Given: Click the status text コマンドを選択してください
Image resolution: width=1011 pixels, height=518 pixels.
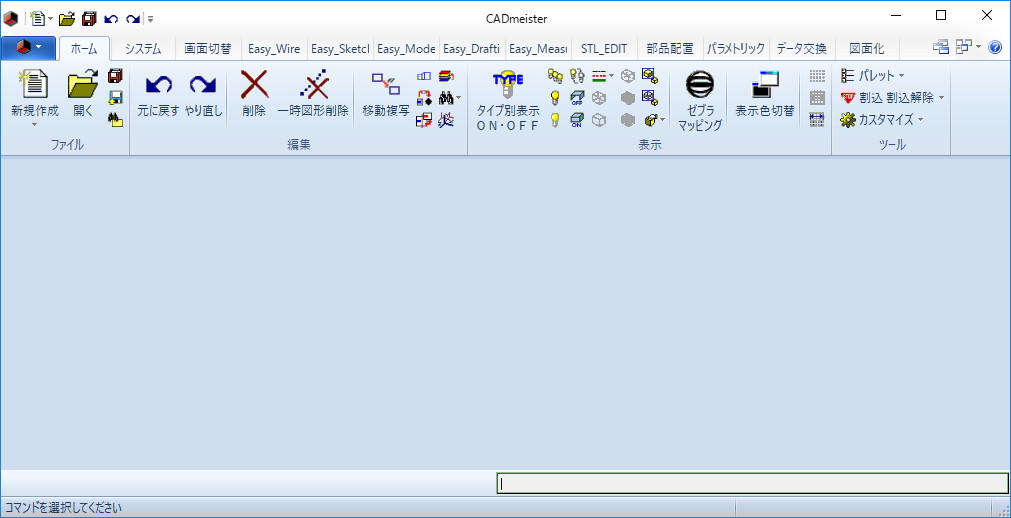Looking at the screenshot, I should pos(63,508).
